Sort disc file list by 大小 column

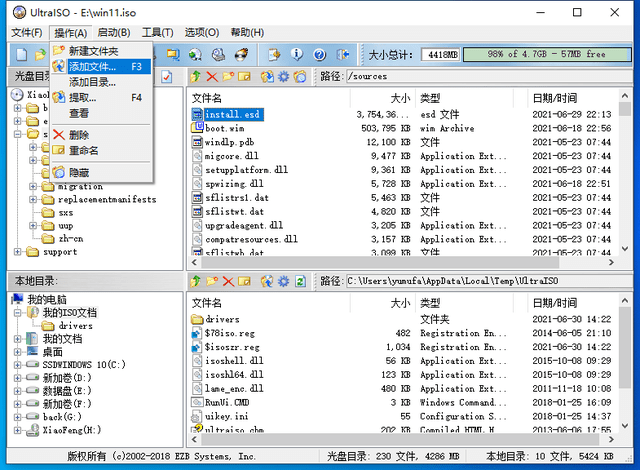point(382,98)
